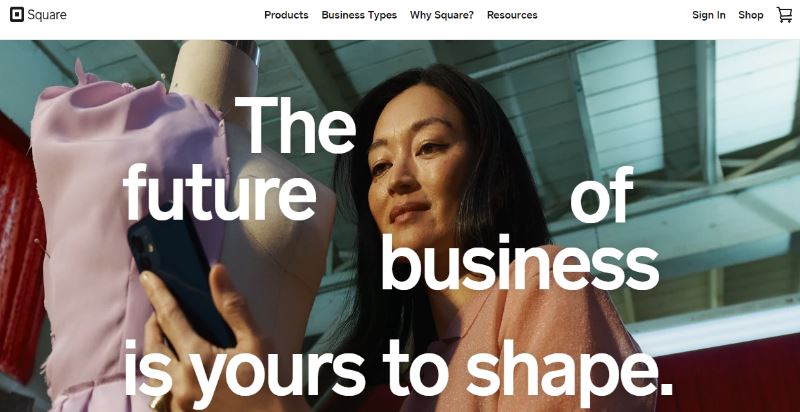Open the Resources menu
This screenshot has height=412, width=800.
(x=512, y=15)
